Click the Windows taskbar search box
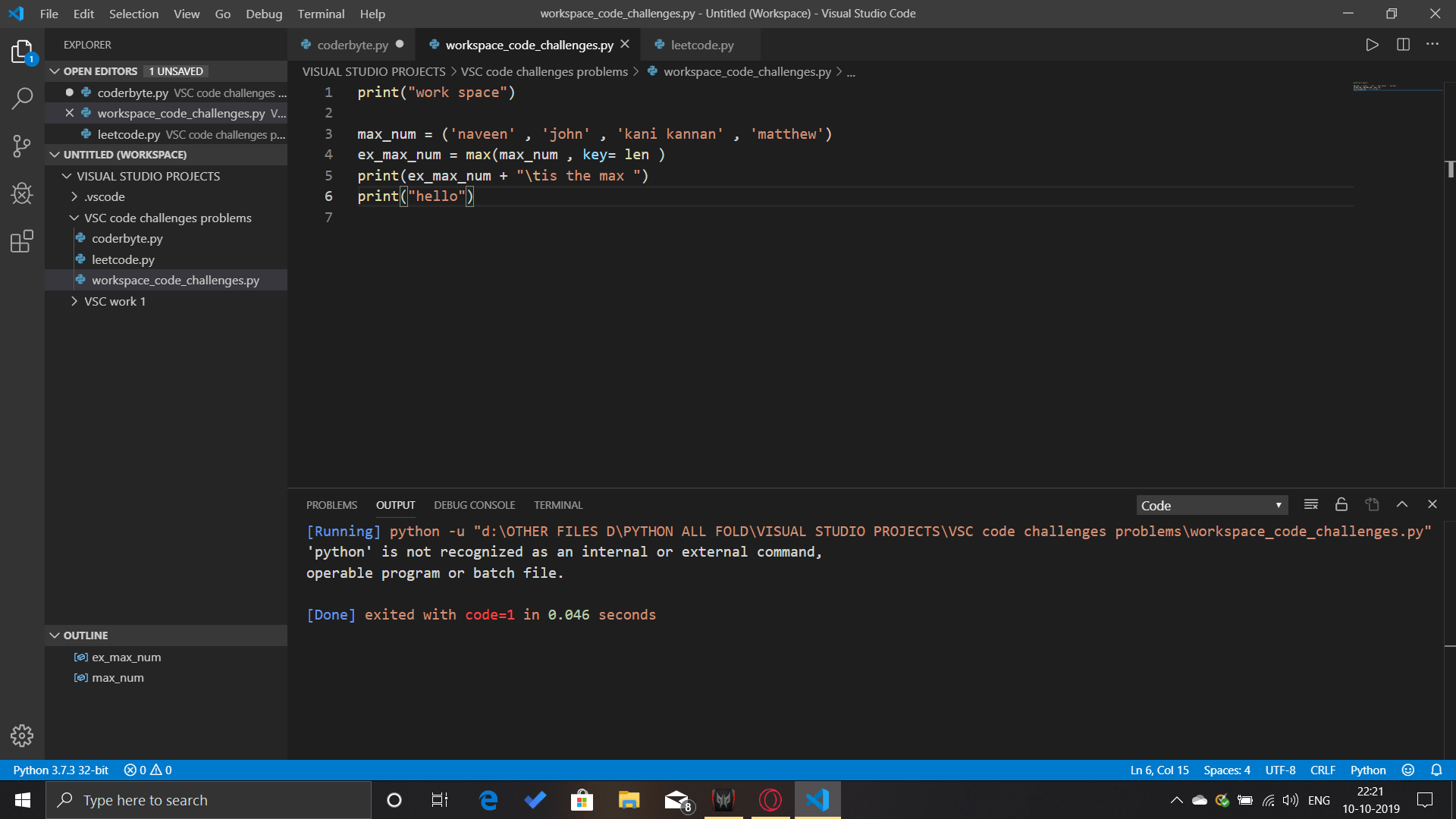 209,800
